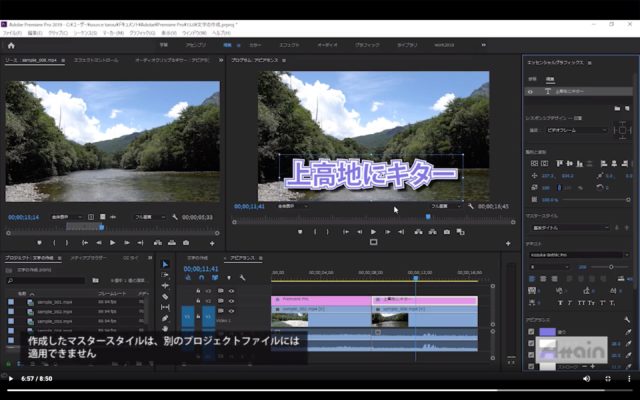The image size is (640, 400).
Task: Adjust the opacity slider handle in Align and Transform
Action: click(x=628, y=200)
